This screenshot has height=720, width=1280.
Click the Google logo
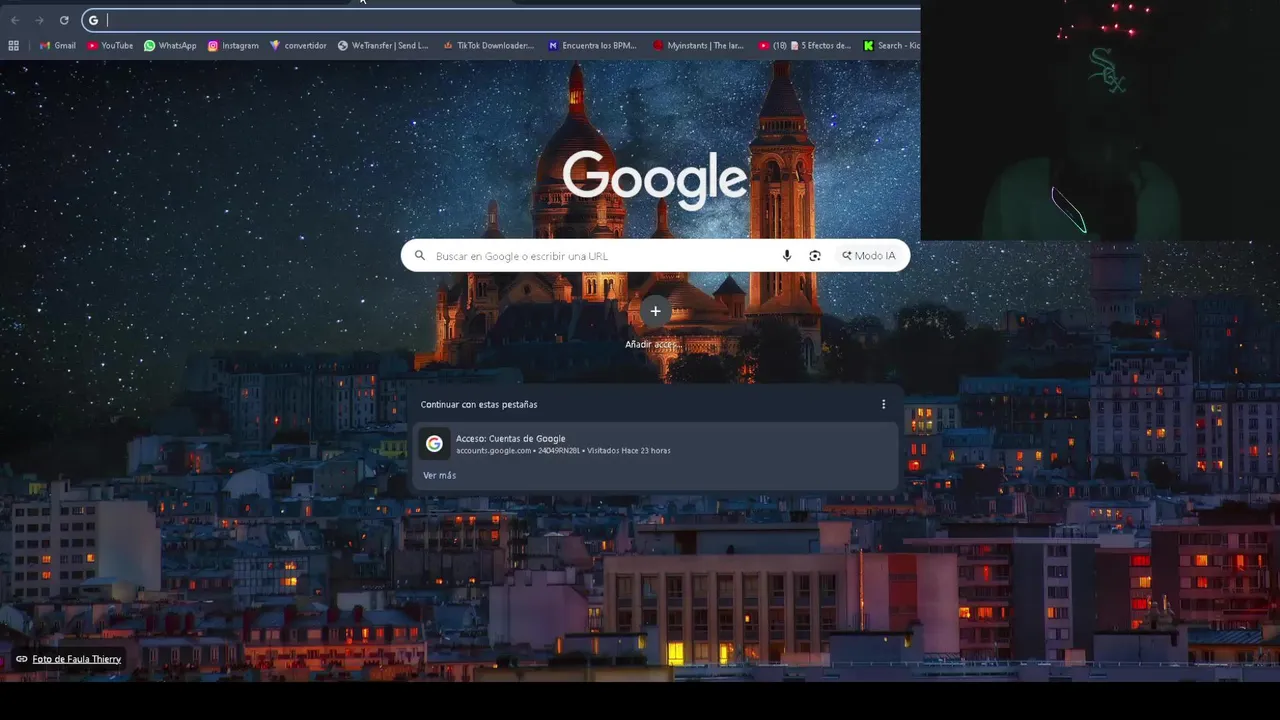[655, 180]
